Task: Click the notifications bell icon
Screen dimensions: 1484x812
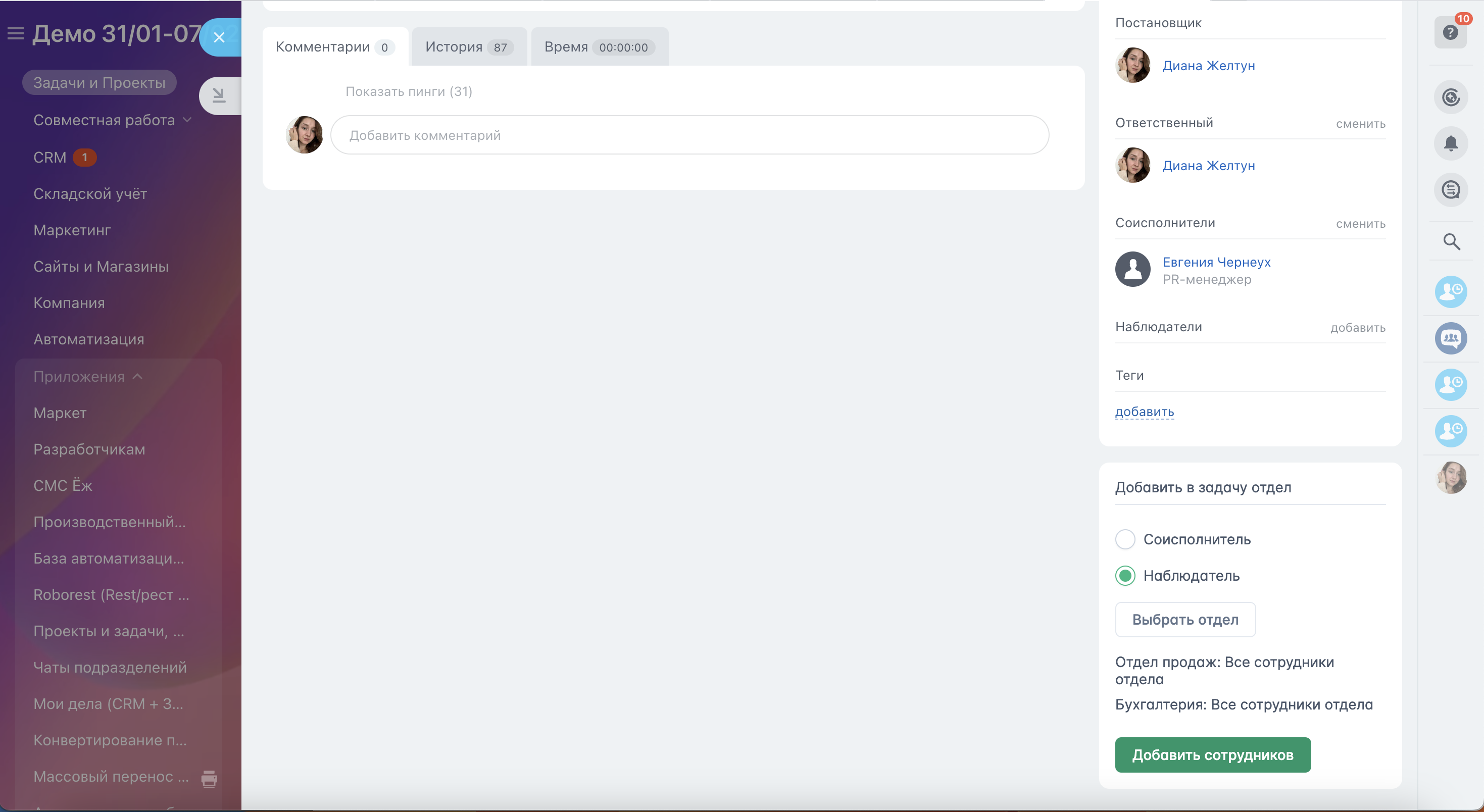Action: 1451,143
